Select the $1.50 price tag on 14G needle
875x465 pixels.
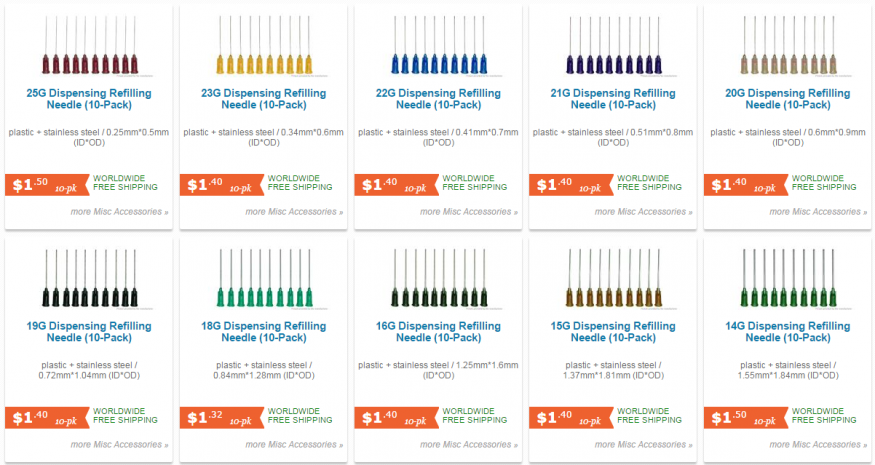click(x=746, y=418)
